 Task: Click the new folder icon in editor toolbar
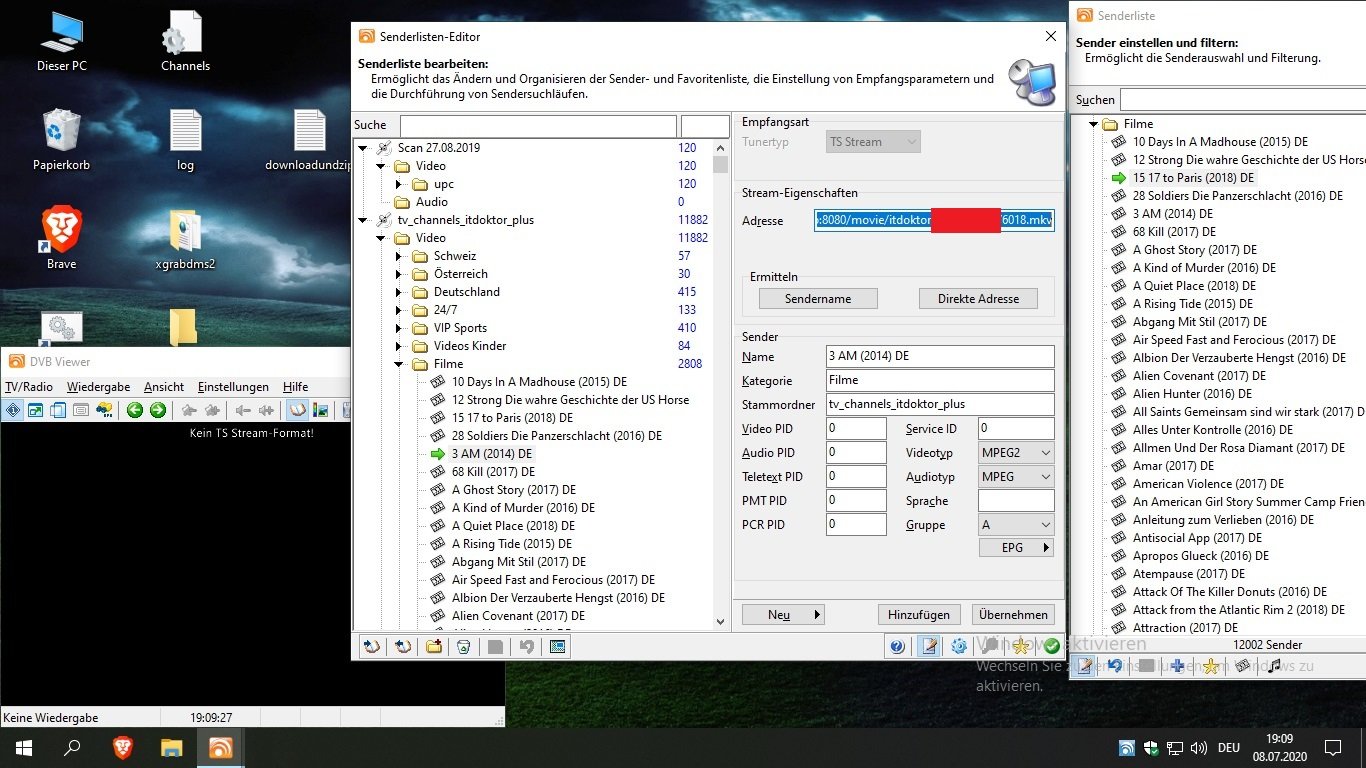[434, 647]
